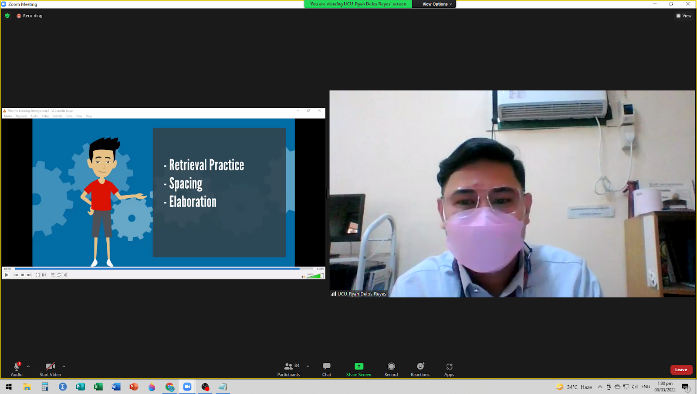Play the video in VLC player

[x=7, y=275]
